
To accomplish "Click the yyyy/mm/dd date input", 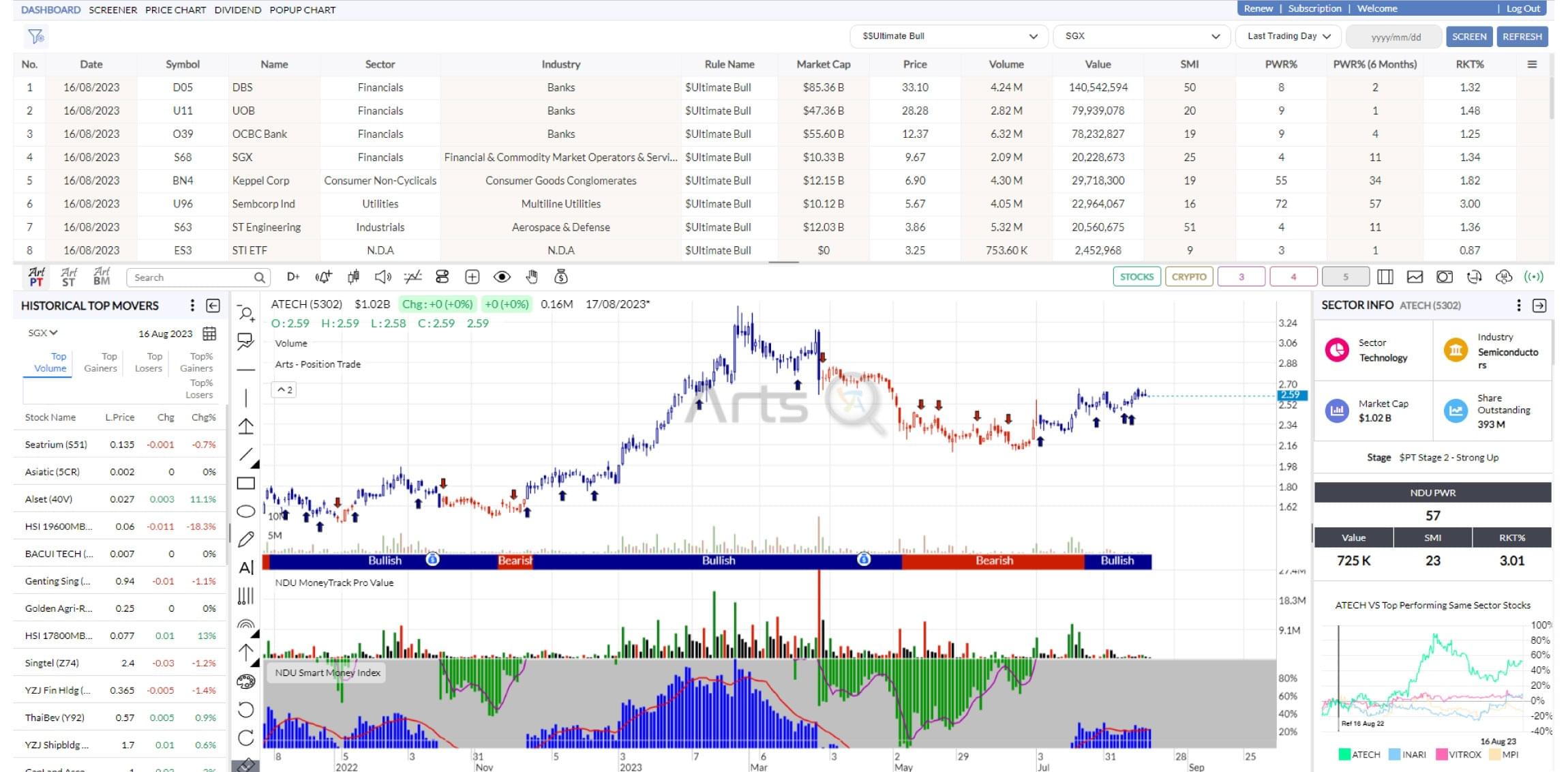I will point(1396,37).
